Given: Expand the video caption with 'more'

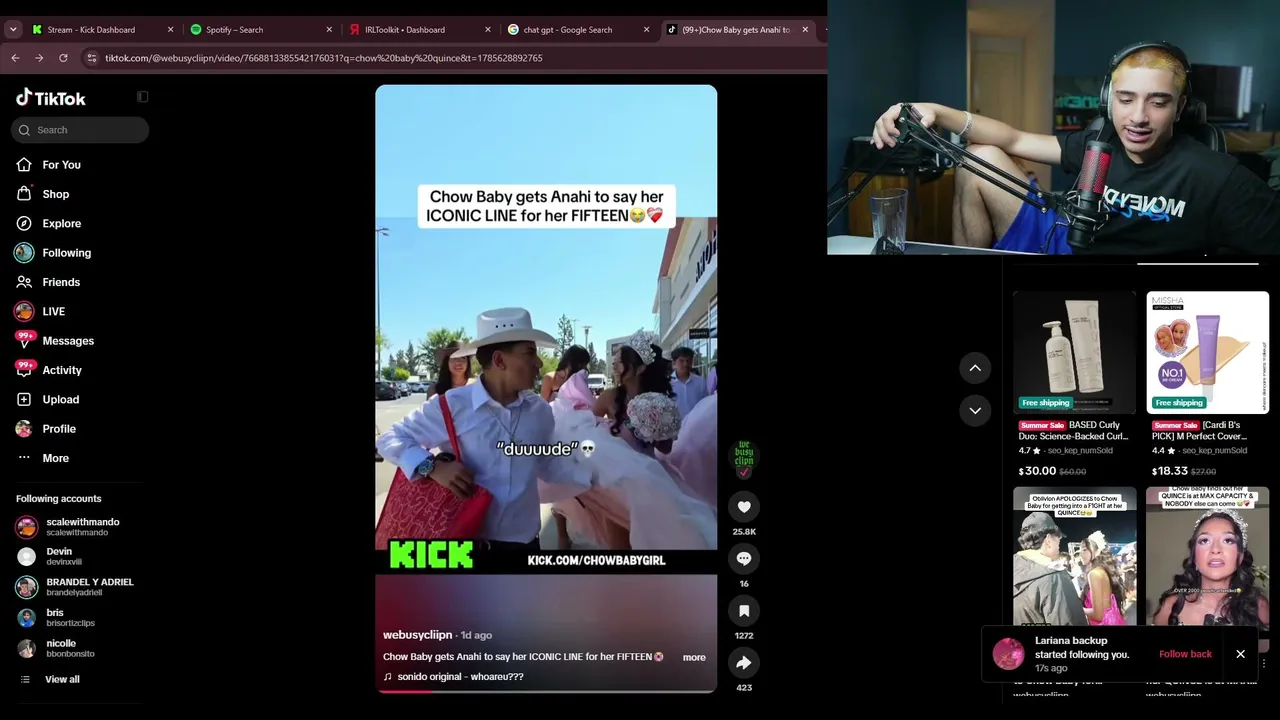Looking at the screenshot, I should pyautogui.click(x=694, y=657).
